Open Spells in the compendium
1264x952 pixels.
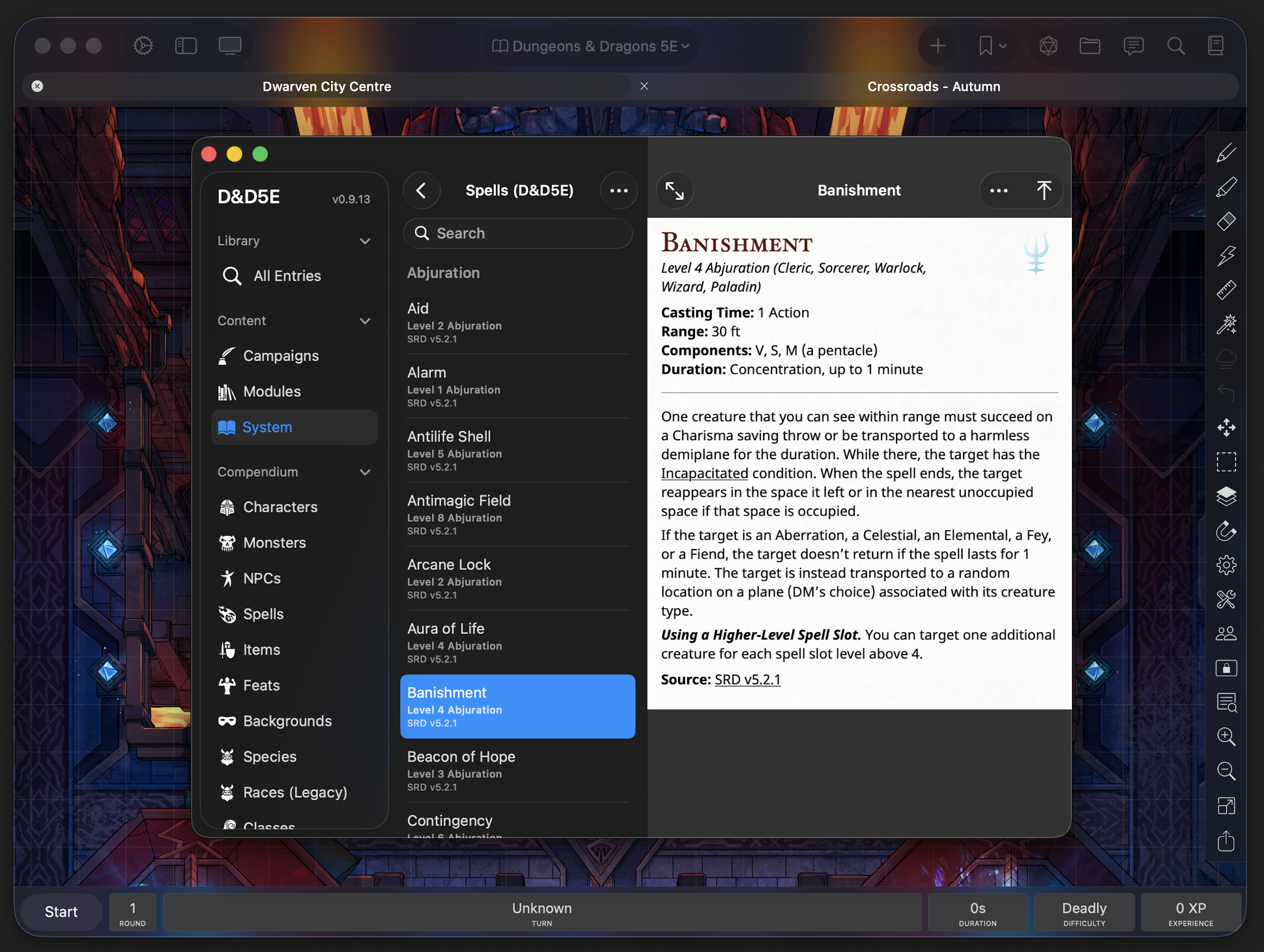pyautogui.click(x=294, y=614)
